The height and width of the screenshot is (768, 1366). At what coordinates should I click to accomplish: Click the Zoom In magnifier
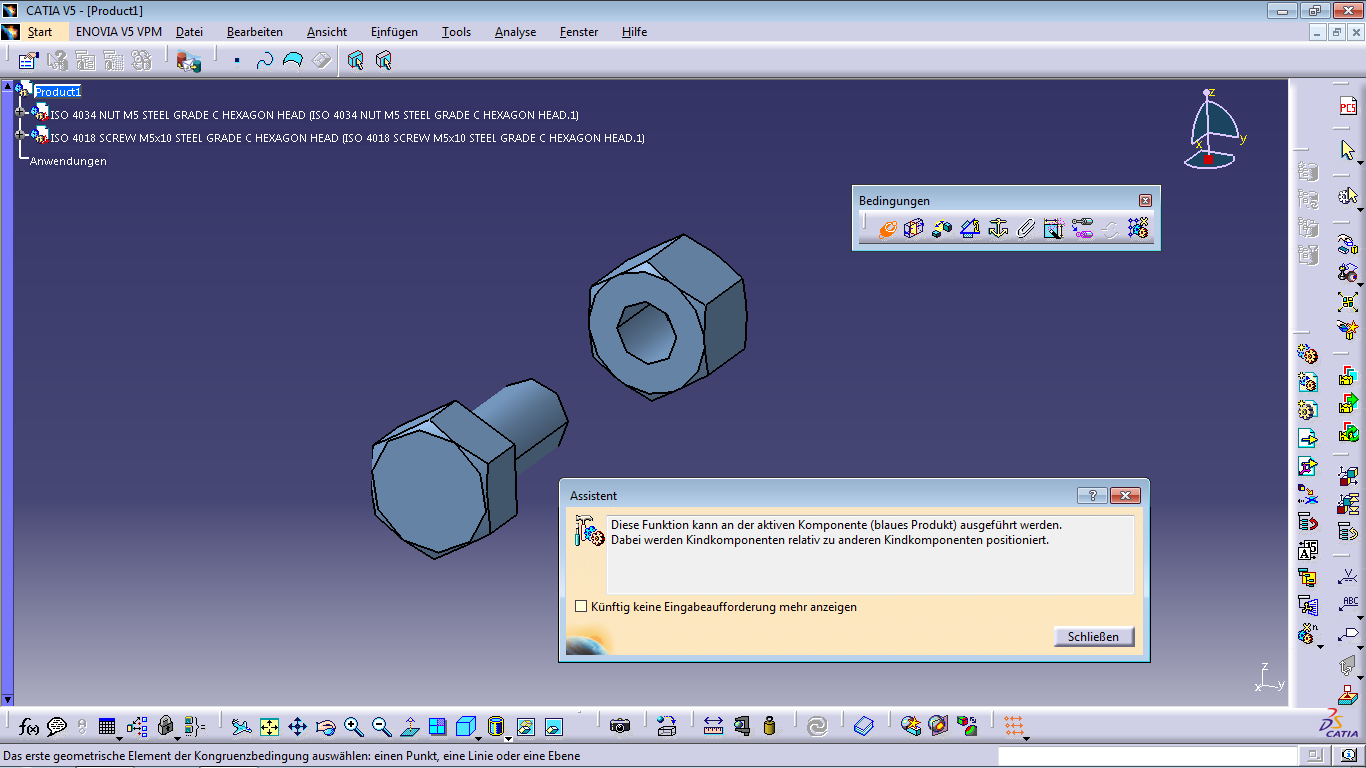pos(353,726)
